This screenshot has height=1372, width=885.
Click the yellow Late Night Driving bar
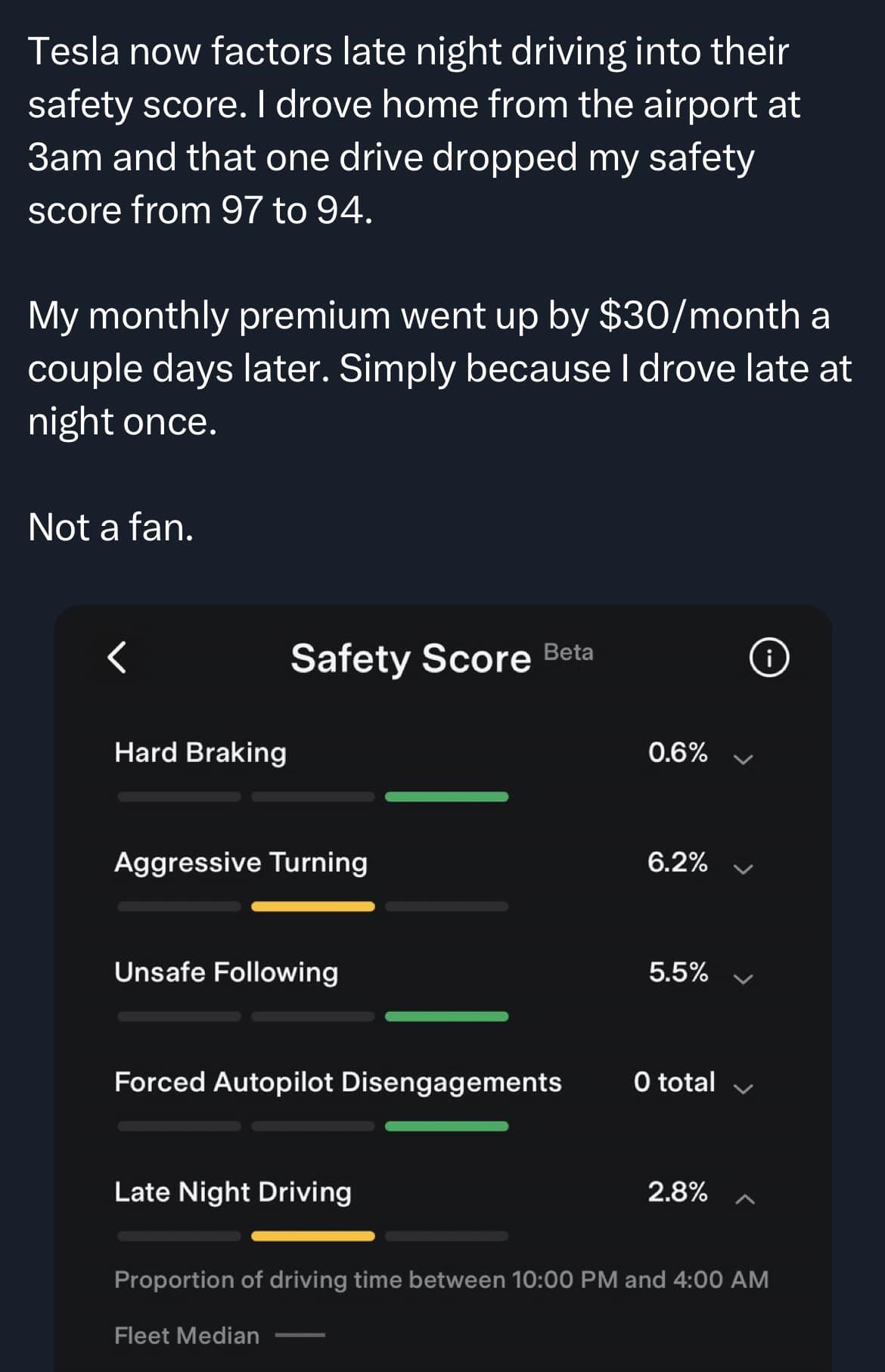point(312,1236)
